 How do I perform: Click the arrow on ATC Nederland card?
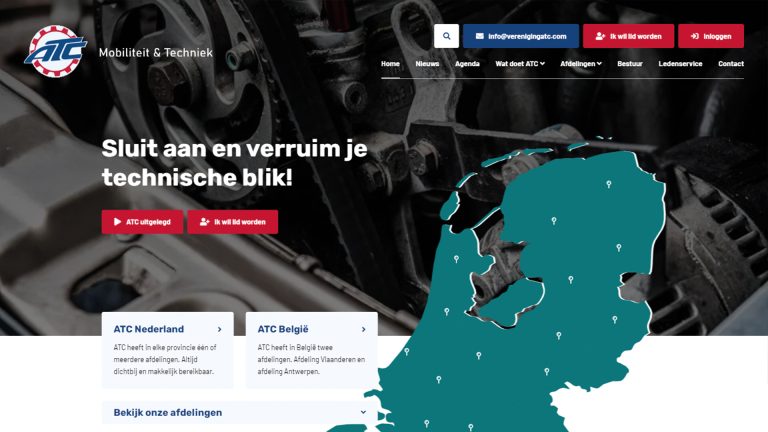(x=219, y=329)
